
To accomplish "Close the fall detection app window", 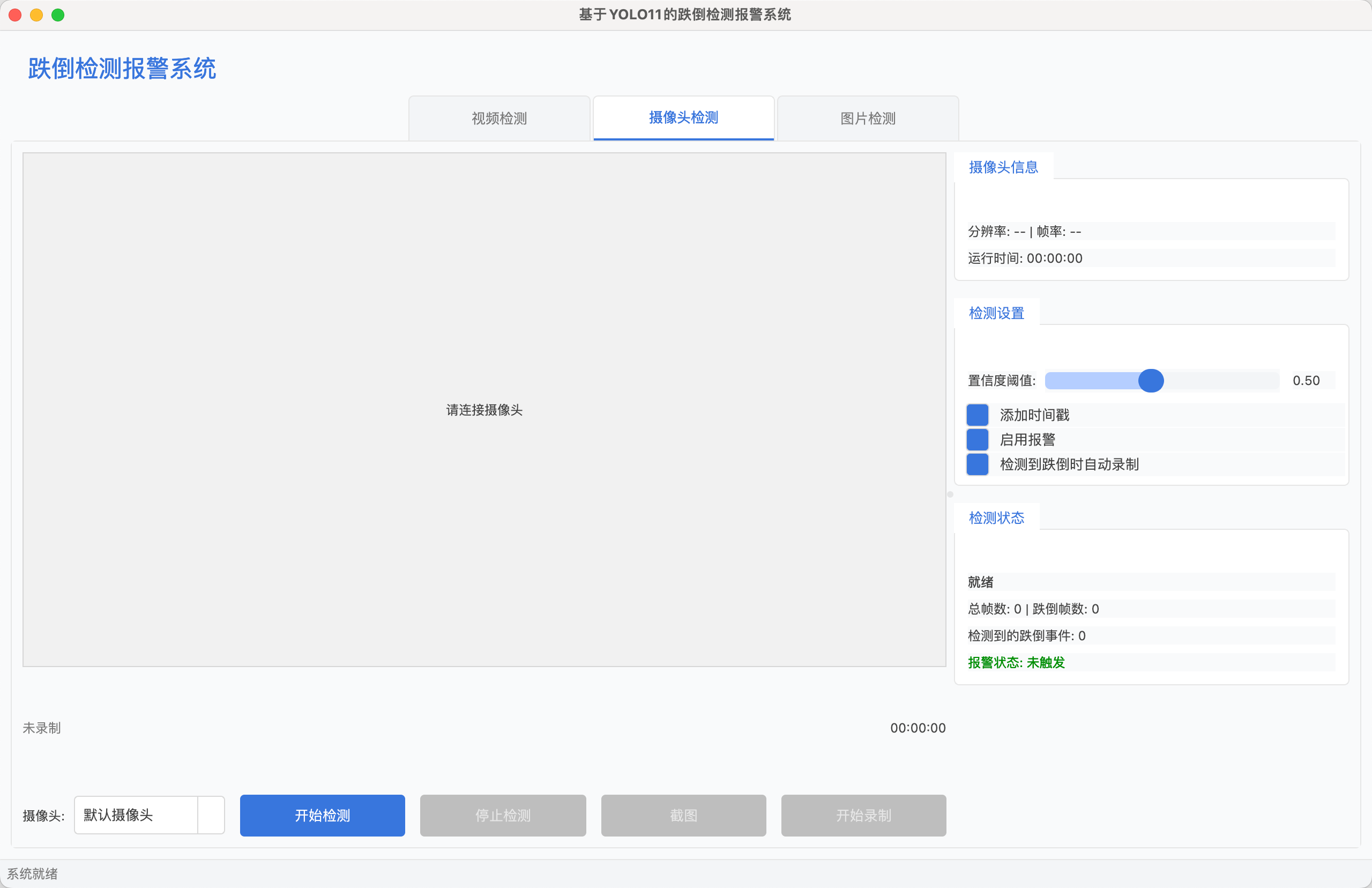I will click(x=15, y=15).
